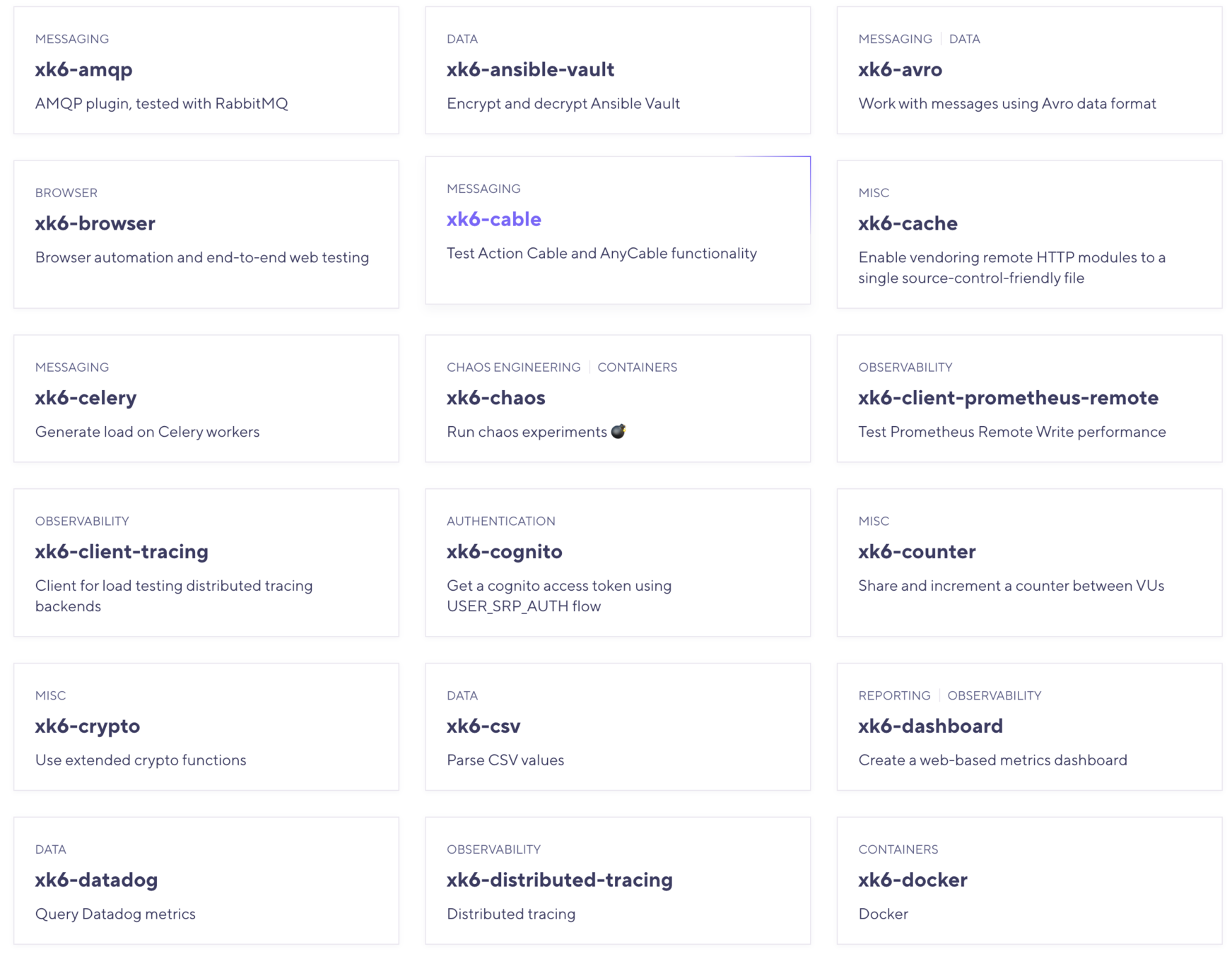
Task: Open xk6-distributed-tracing extension
Action: pos(559,881)
